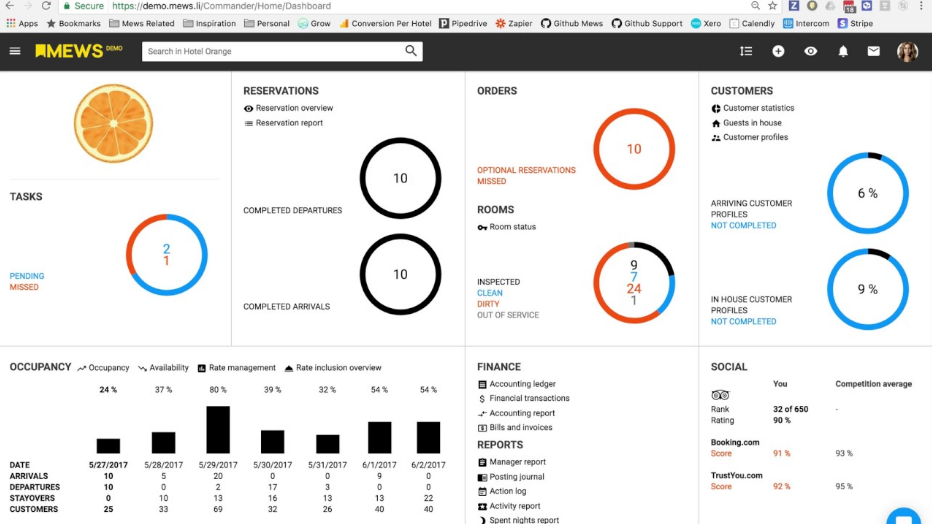Image resolution: width=932 pixels, height=524 pixels.
Task: Open the notifications bell
Action: [843, 51]
